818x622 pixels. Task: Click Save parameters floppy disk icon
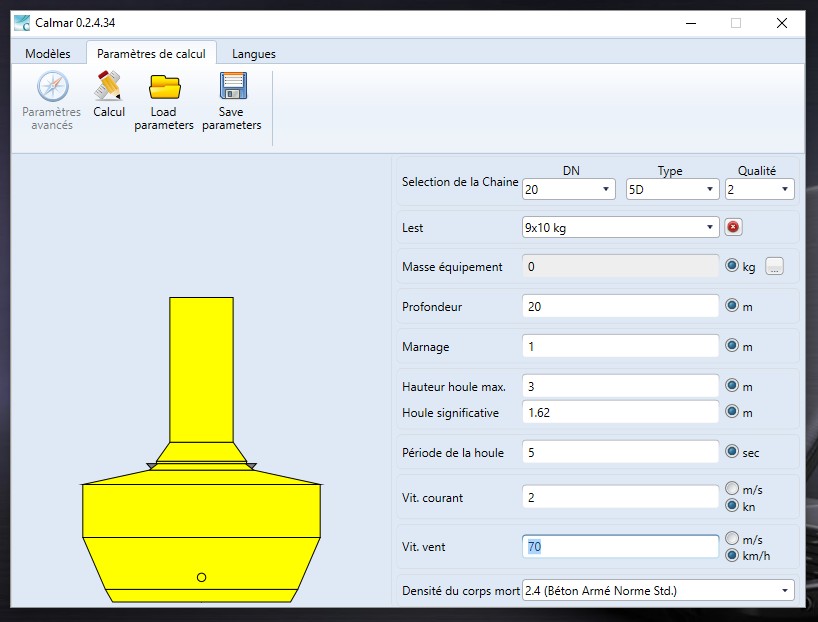pos(232,88)
